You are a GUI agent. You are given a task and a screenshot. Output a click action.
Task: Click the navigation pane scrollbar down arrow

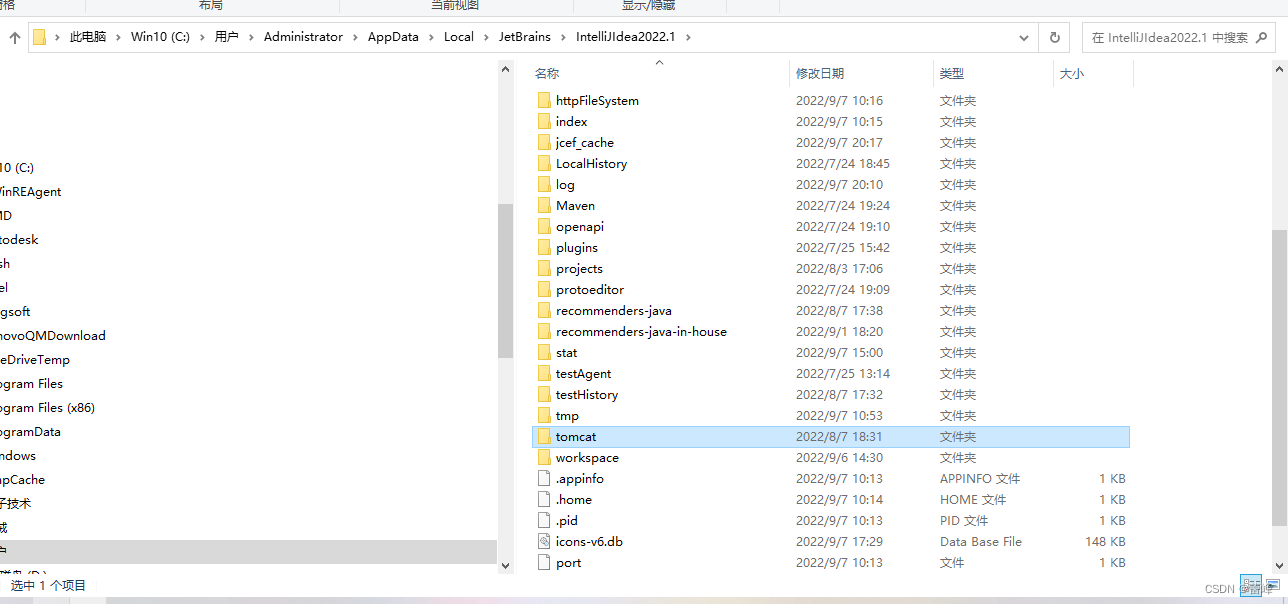point(505,565)
